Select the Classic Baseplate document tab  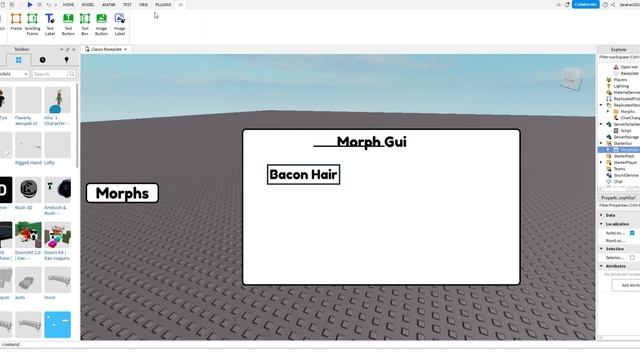[x=106, y=49]
